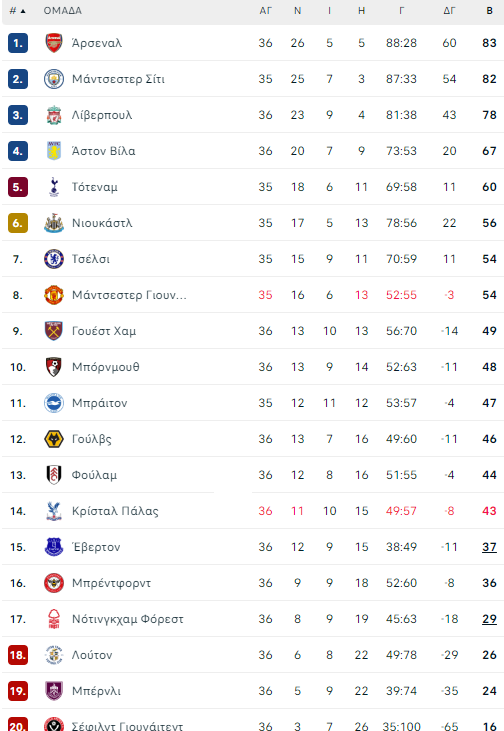
Task: Click the Aston Villa crest
Action: 54,151
